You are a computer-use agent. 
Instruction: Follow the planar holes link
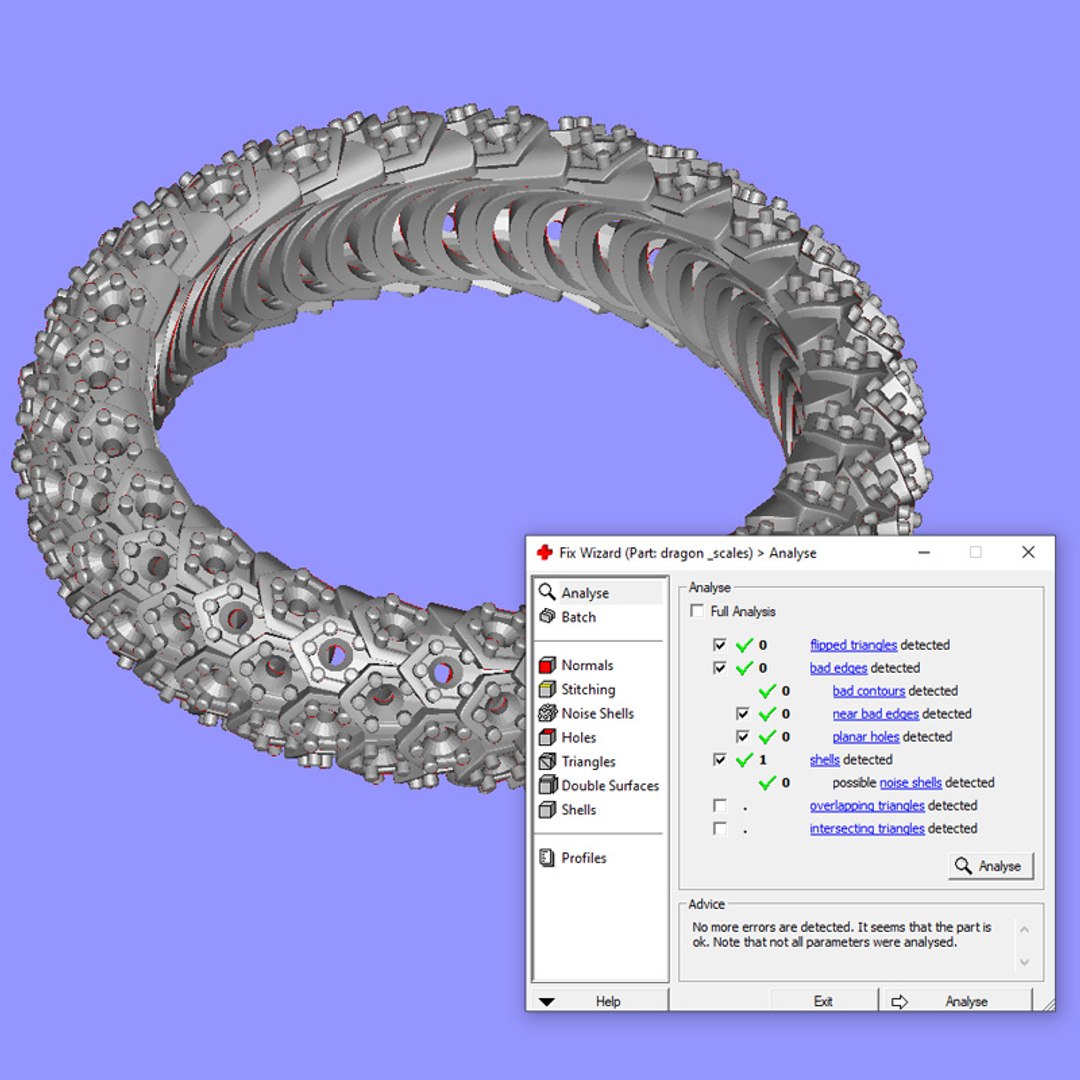[x=866, y=736]
